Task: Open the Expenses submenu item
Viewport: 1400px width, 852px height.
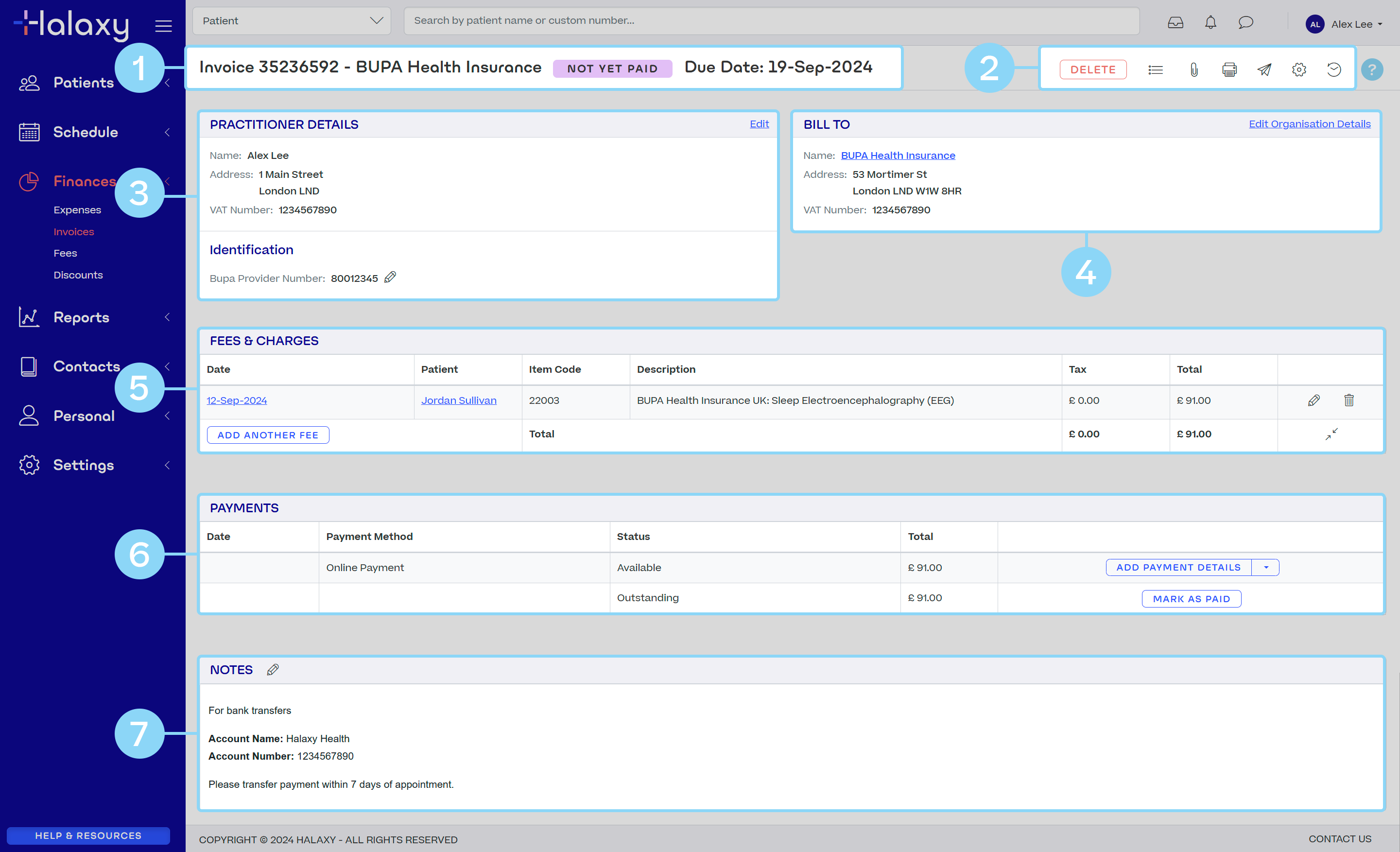Action: pos(77,210)
